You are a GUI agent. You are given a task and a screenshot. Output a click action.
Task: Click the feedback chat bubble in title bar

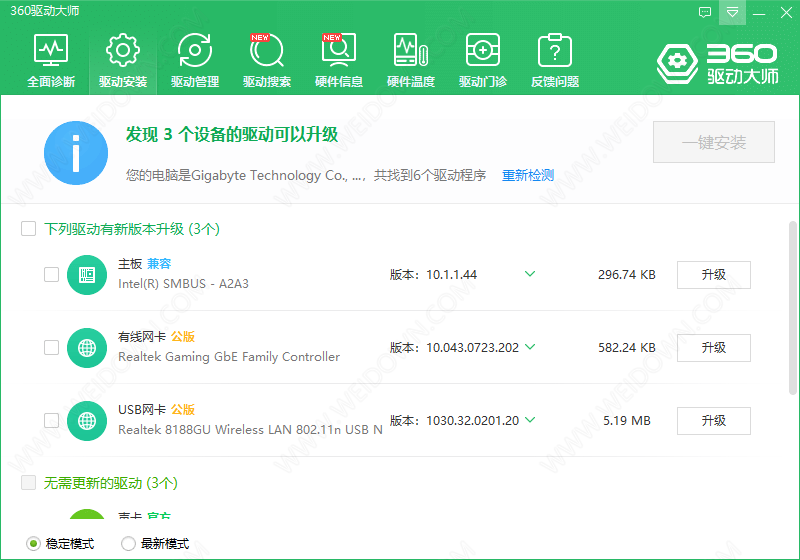pos(705,13)
